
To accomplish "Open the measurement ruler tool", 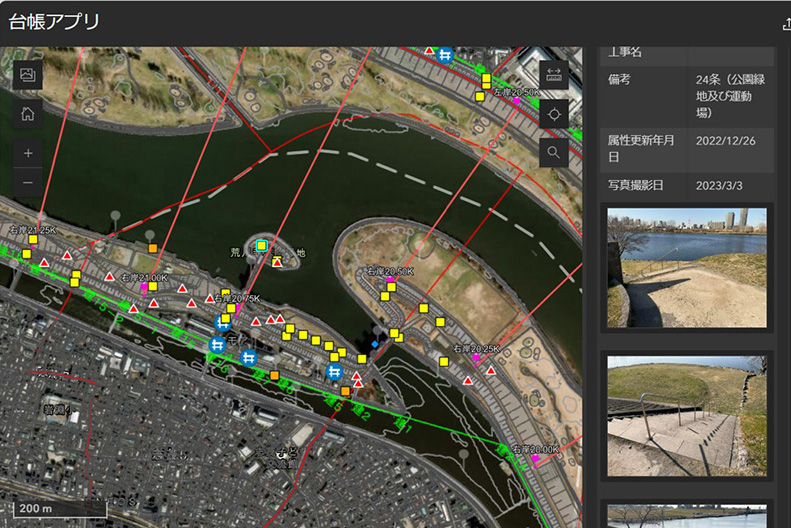I will click(554, 75).
